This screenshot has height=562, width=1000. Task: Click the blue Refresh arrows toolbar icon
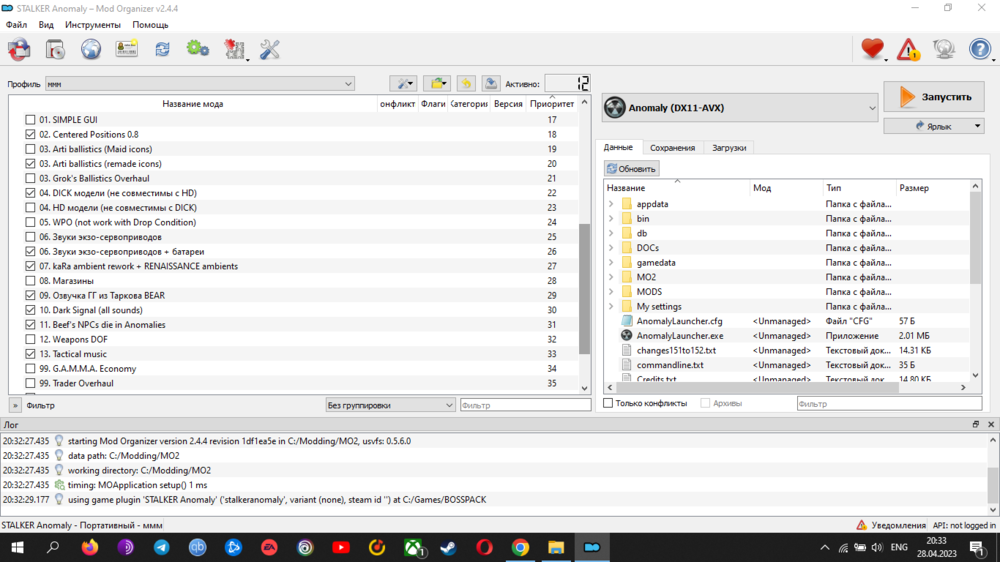[162, 49]
